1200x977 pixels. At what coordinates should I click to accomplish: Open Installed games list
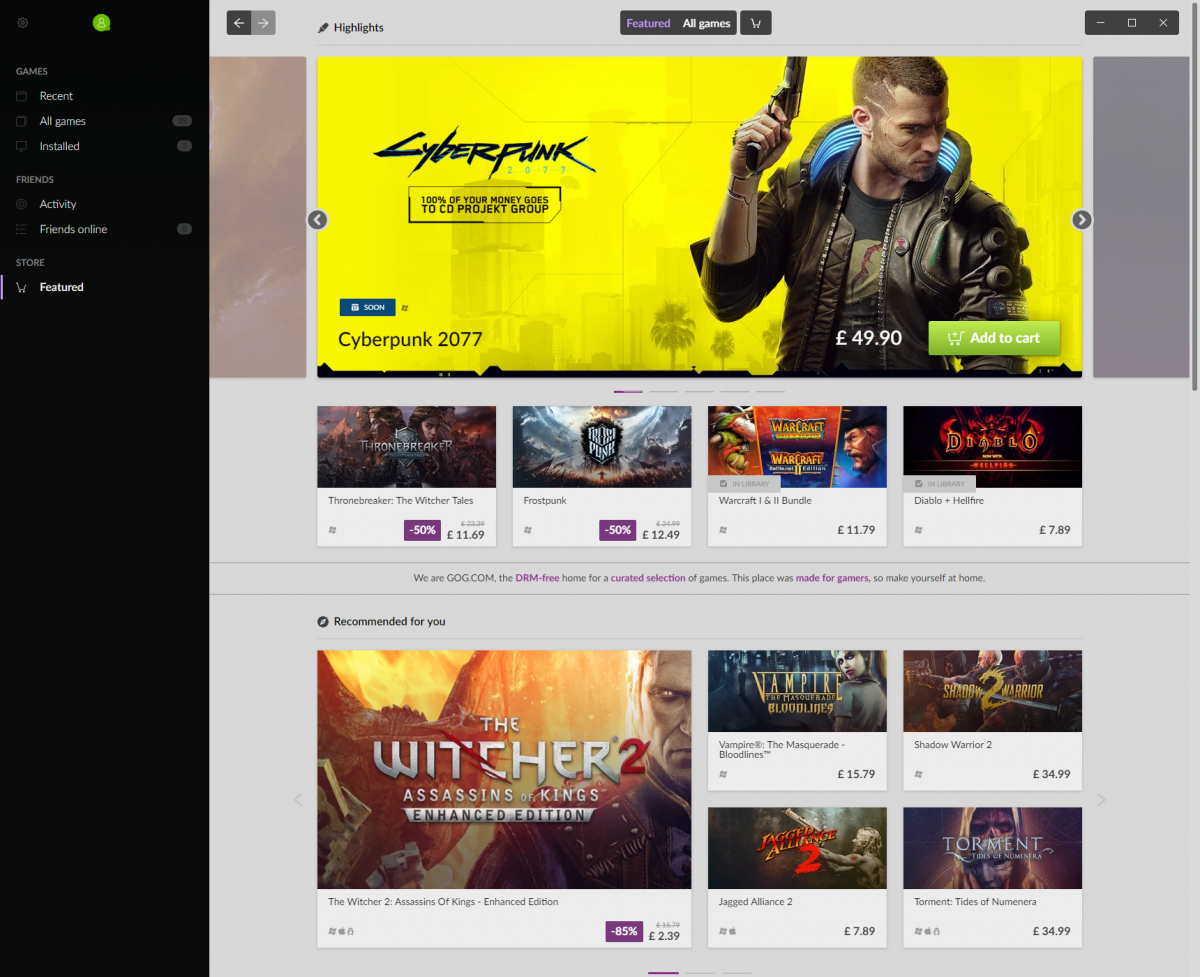(x=59, y=146)
